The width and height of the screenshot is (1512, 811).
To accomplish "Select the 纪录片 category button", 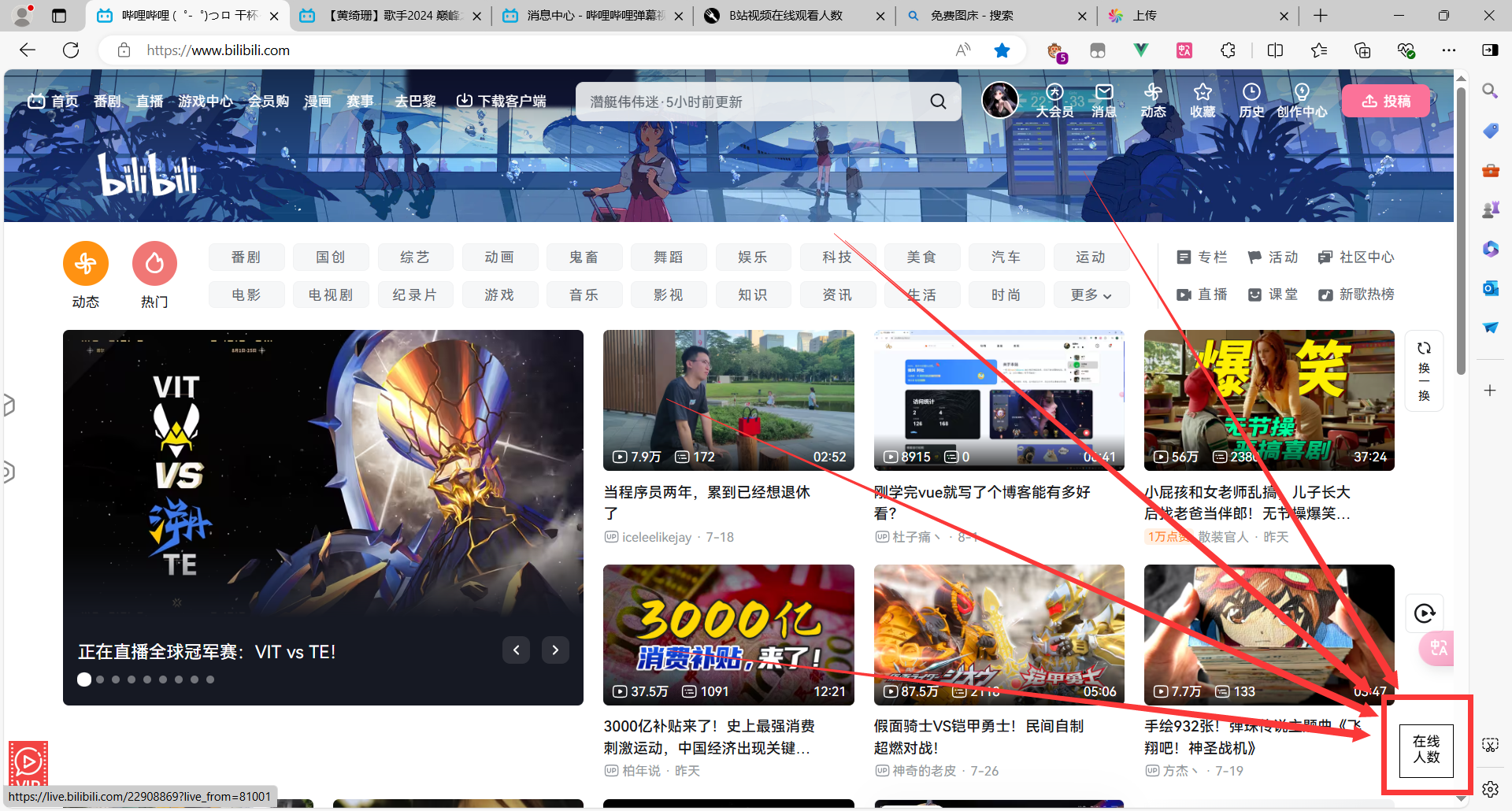I will [415, 294].
